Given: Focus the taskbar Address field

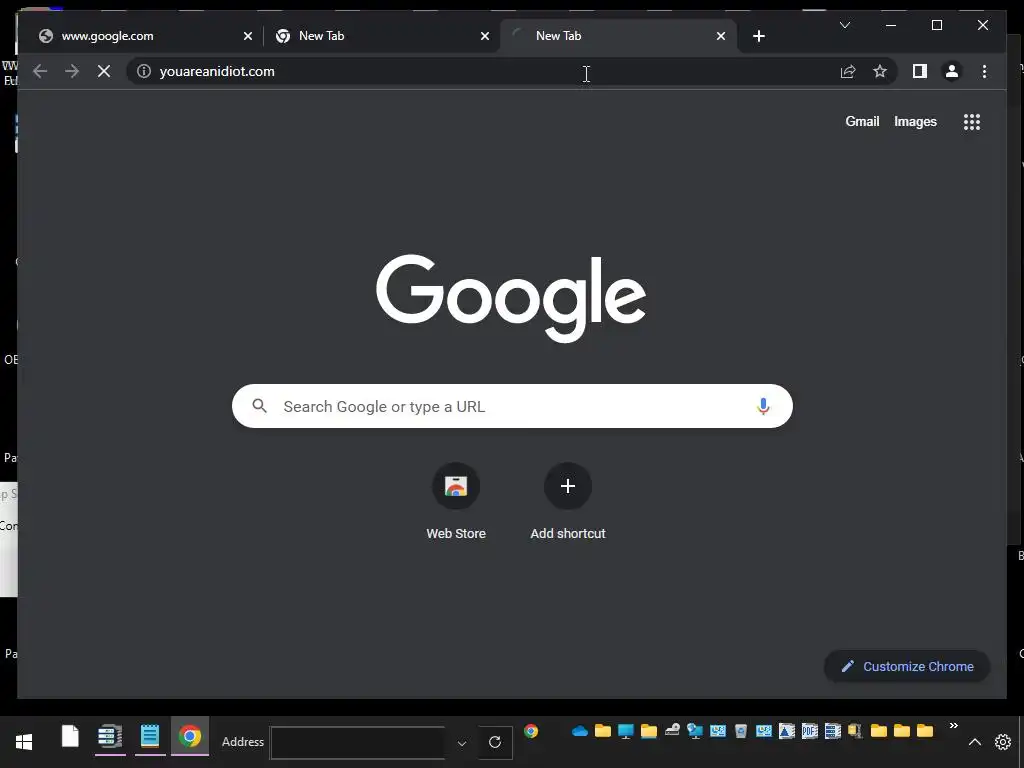Looking at the screenshot, I should 358,743.
